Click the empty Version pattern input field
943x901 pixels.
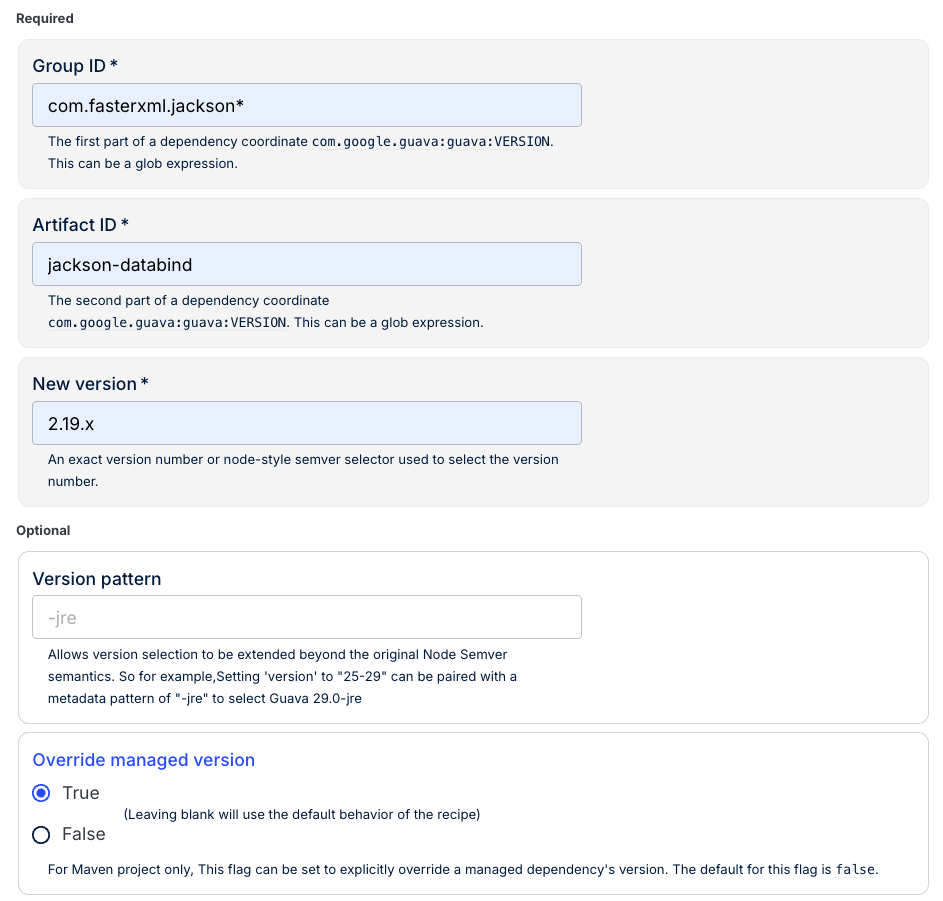pyautogui.click(x=307, y=617)
